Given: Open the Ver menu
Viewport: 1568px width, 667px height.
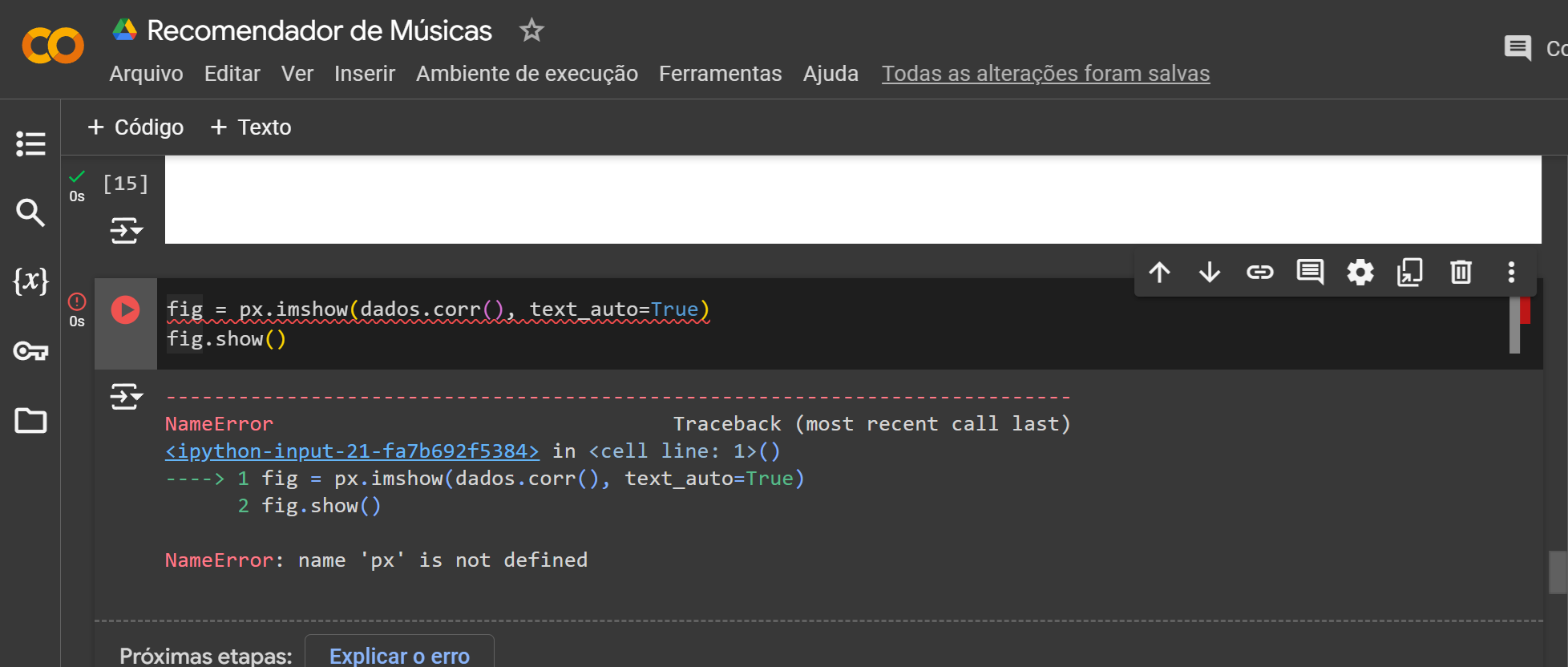Looking at the screenshot, I should (x=297, y=74).
